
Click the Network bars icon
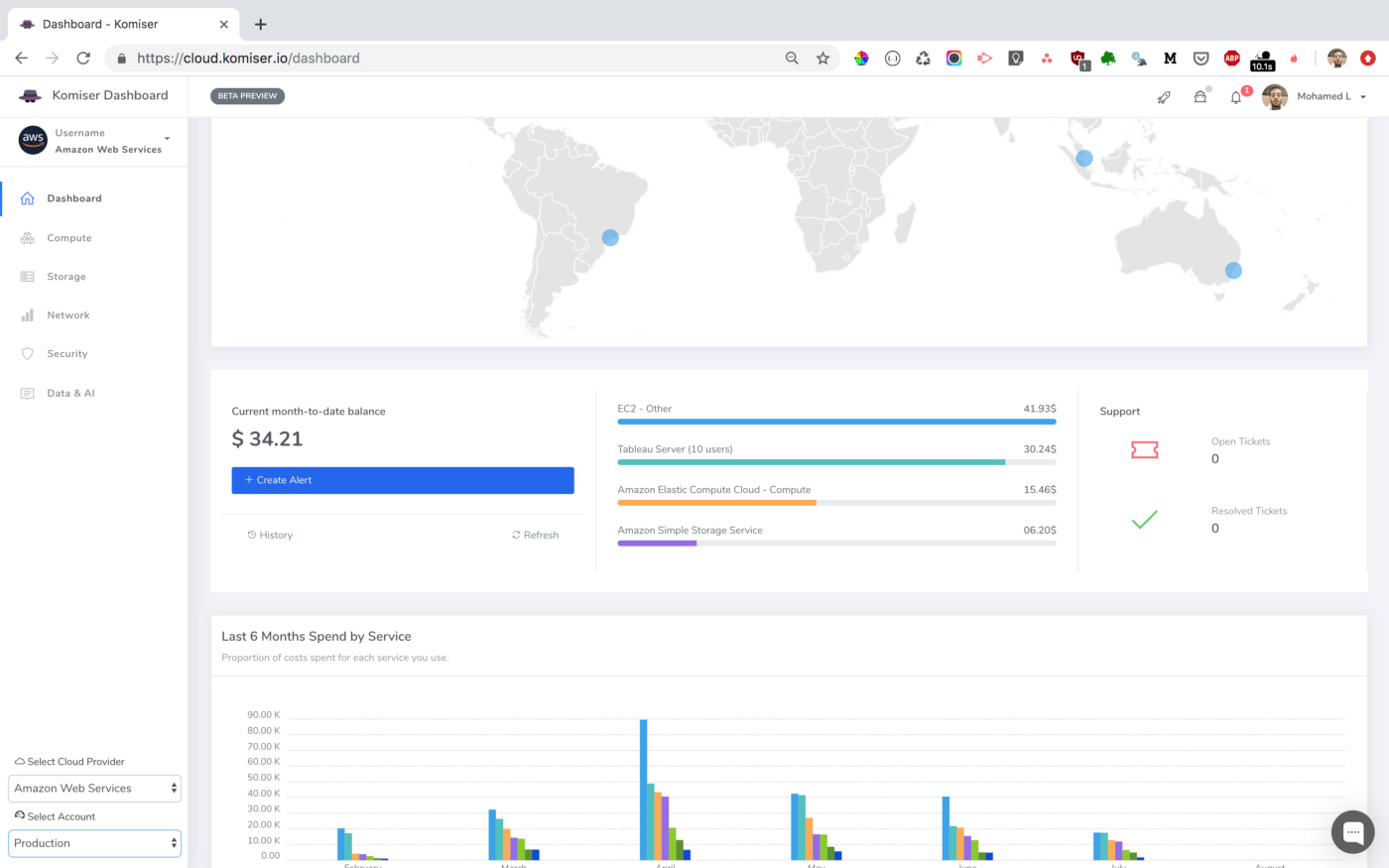tap(28, 315)
